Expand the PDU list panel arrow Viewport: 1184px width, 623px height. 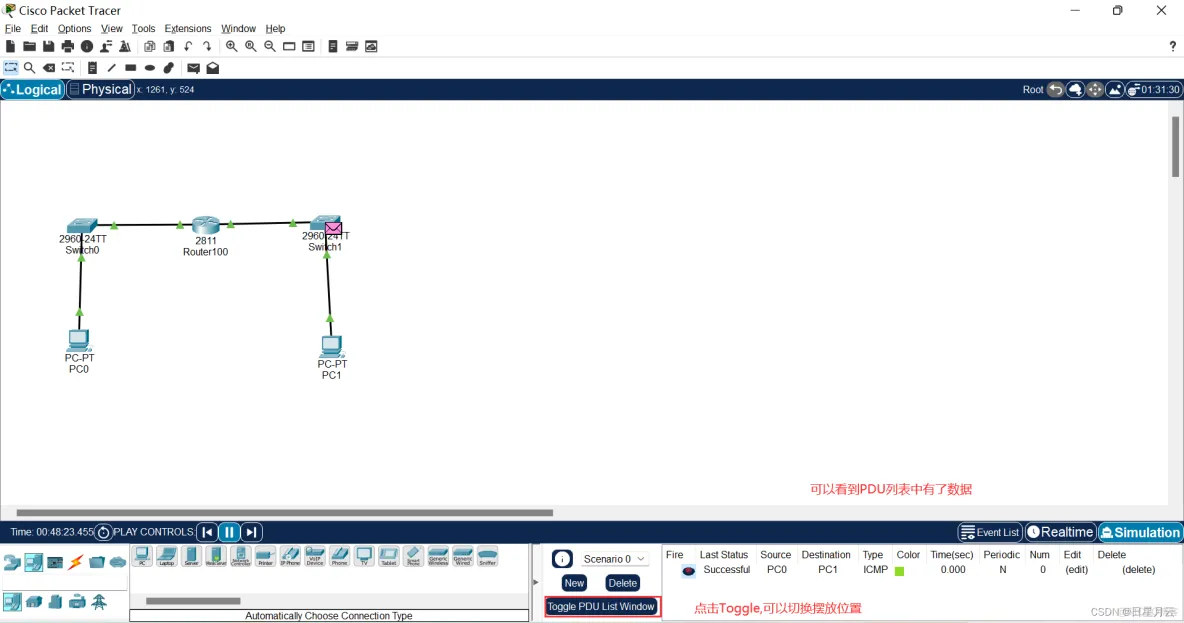[536, 582]
